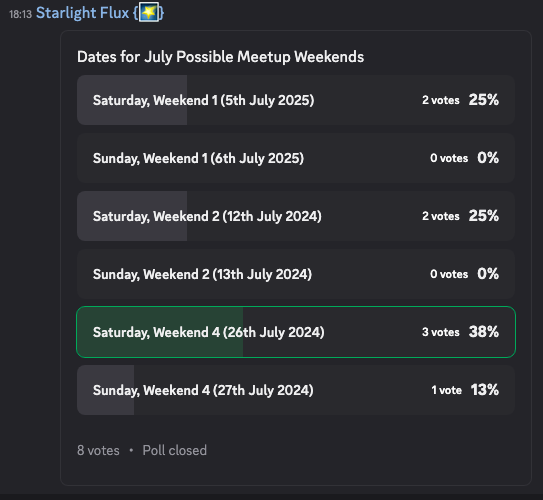This screenshot has height=500, width=543.
Task: View the 3 votes on 26th July option
Action: [x=440, y=332]
